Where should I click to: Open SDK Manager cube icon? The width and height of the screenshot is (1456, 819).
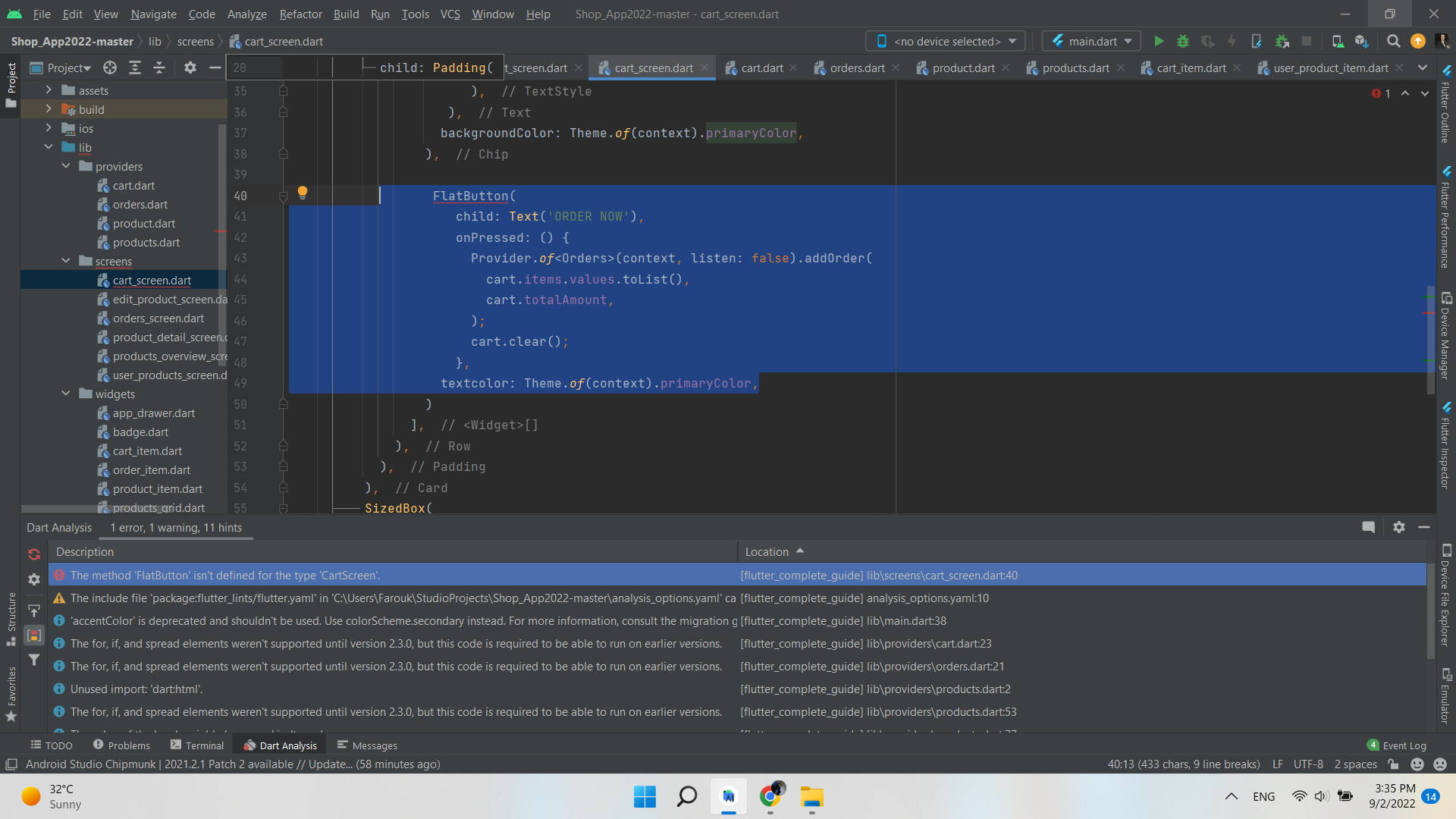pos(1362,41)
